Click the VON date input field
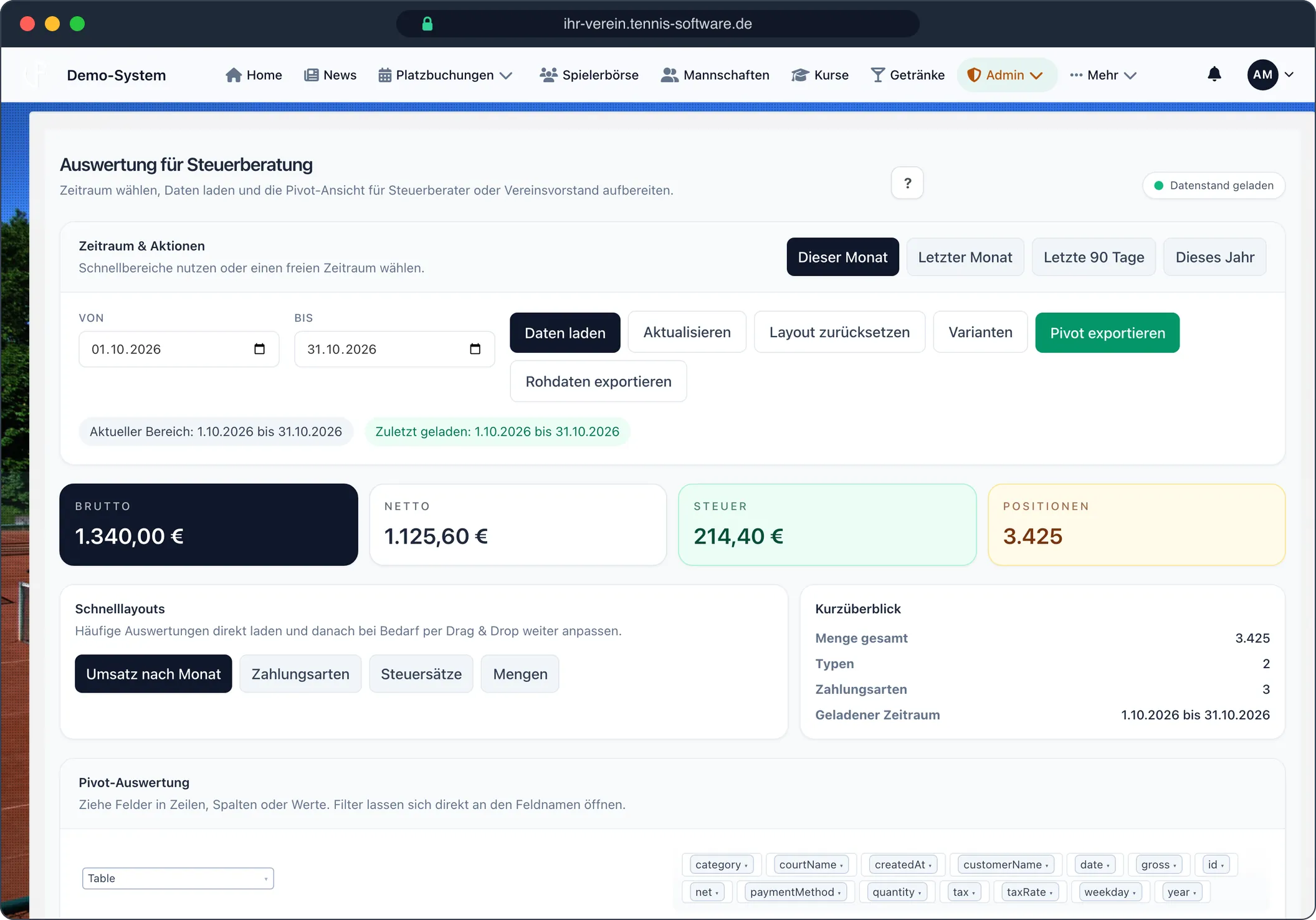The height and width of the screenshot is (920, 1316). click(179, 349)
